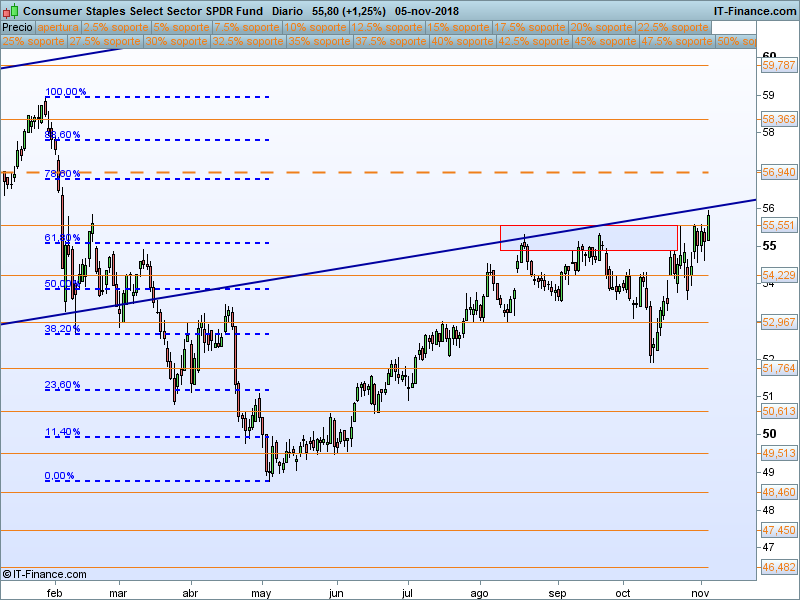Click the 54,229 support price label

779,276
